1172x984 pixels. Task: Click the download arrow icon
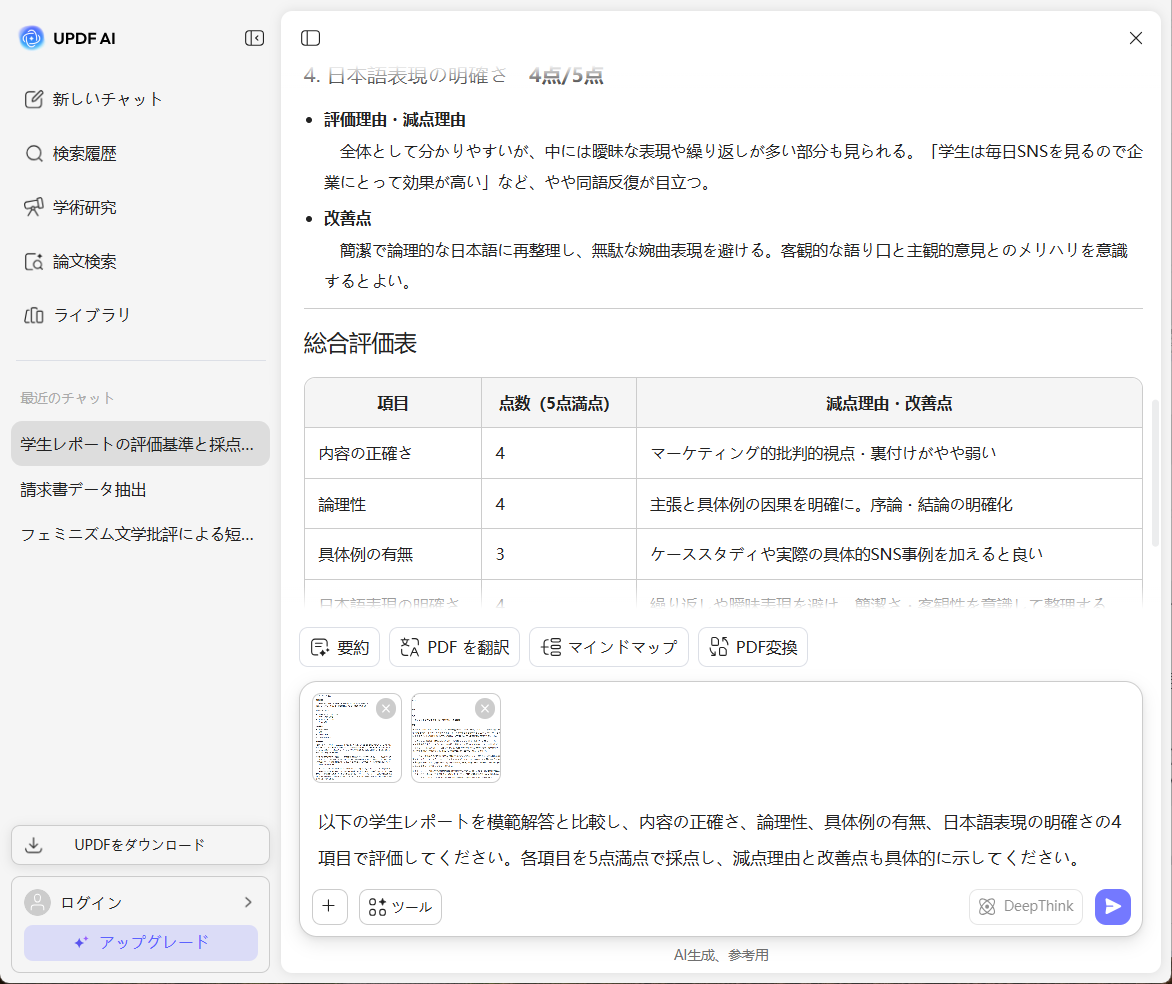pos(34,845)
